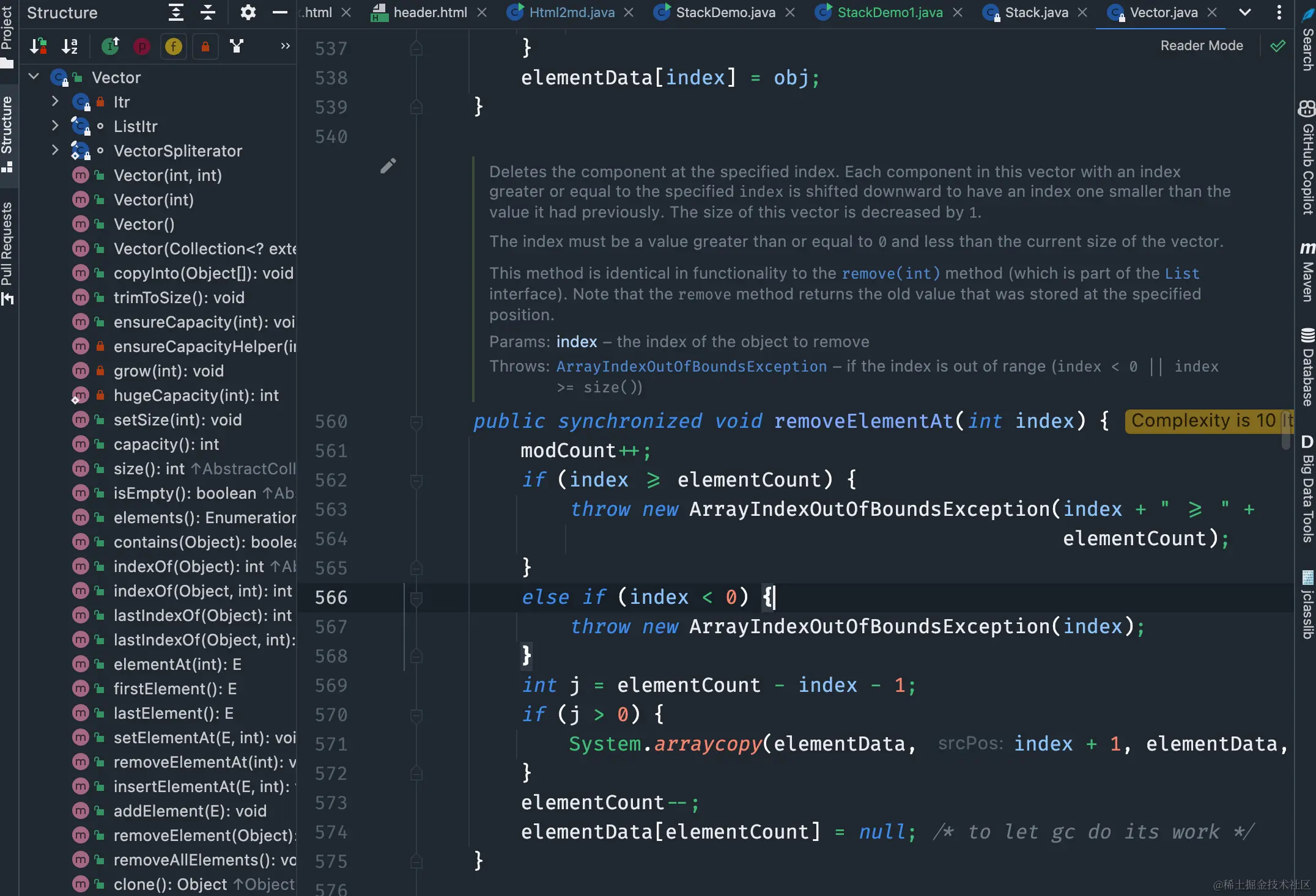
Task: Click the green inspections checkmark icon
Action: (x=1277, y=46)
